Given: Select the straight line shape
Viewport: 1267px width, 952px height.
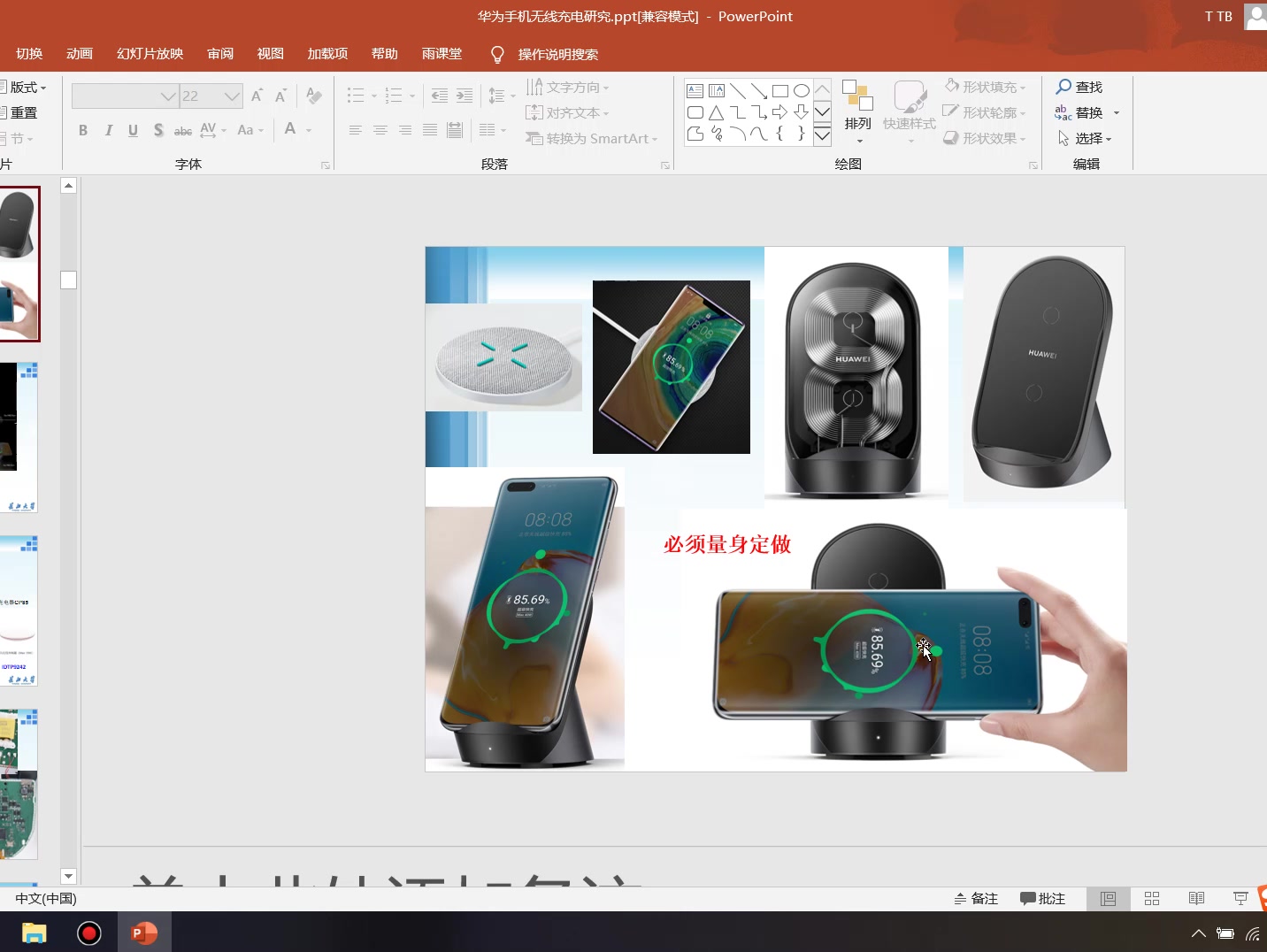Looking at the screenshot, I should (x=738, y=91).
